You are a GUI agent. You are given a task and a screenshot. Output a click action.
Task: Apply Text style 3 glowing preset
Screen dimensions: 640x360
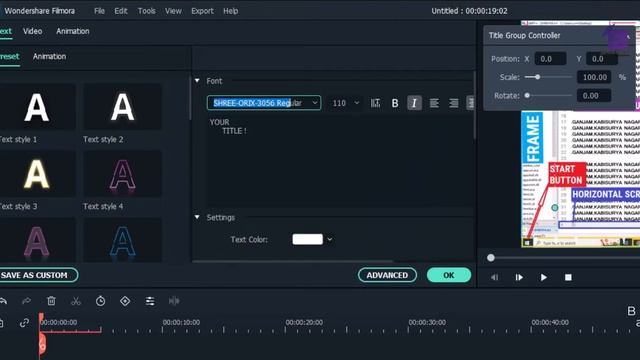(x=37, y=174)
